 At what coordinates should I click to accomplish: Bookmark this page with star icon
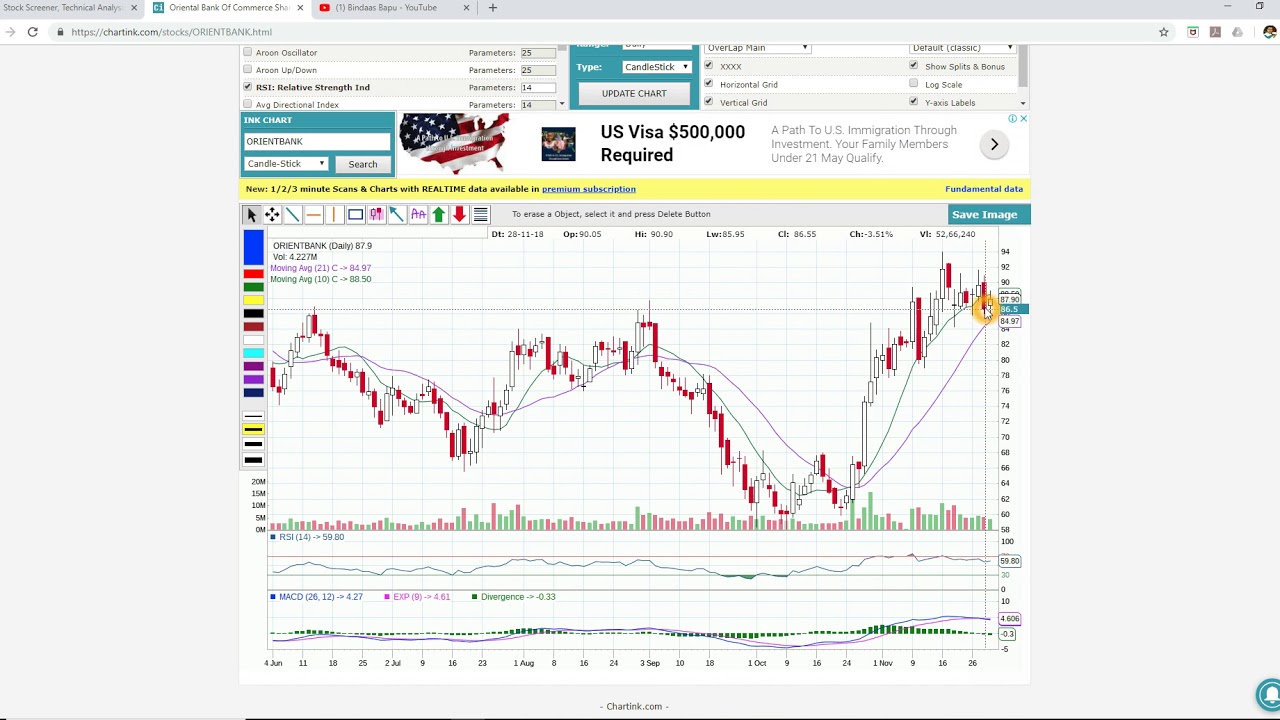1164,32
